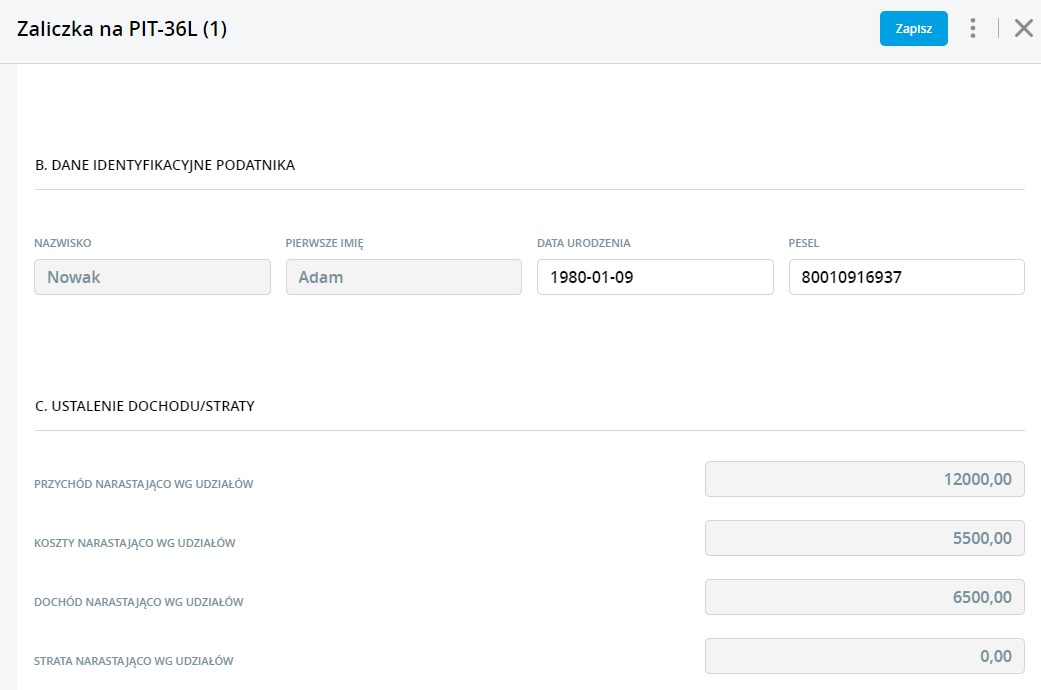Click the C. Ustalenie dochodu/straty heading
This screenshot has width=1041, height=690.
(x=144, y=406)
